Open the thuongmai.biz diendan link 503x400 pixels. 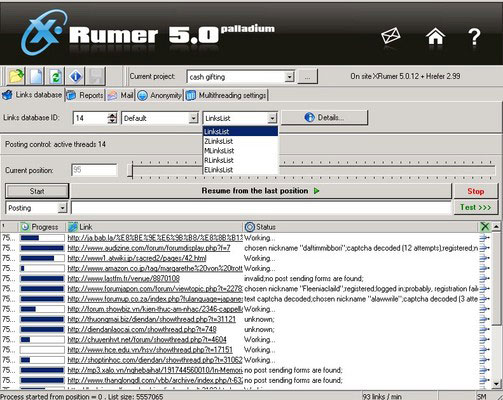tap(151, 319)
